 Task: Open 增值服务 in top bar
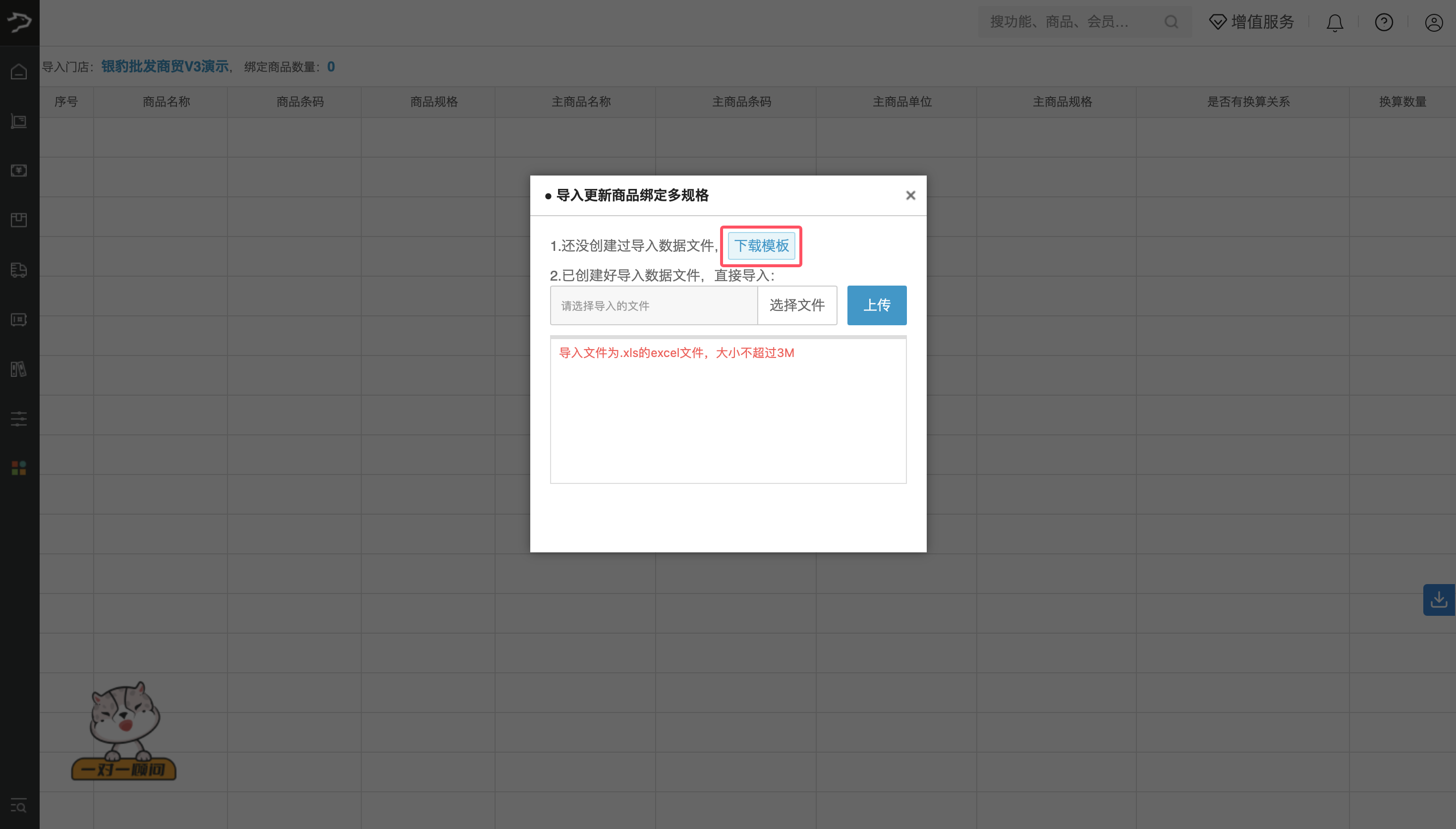(x=1252, y=22)
